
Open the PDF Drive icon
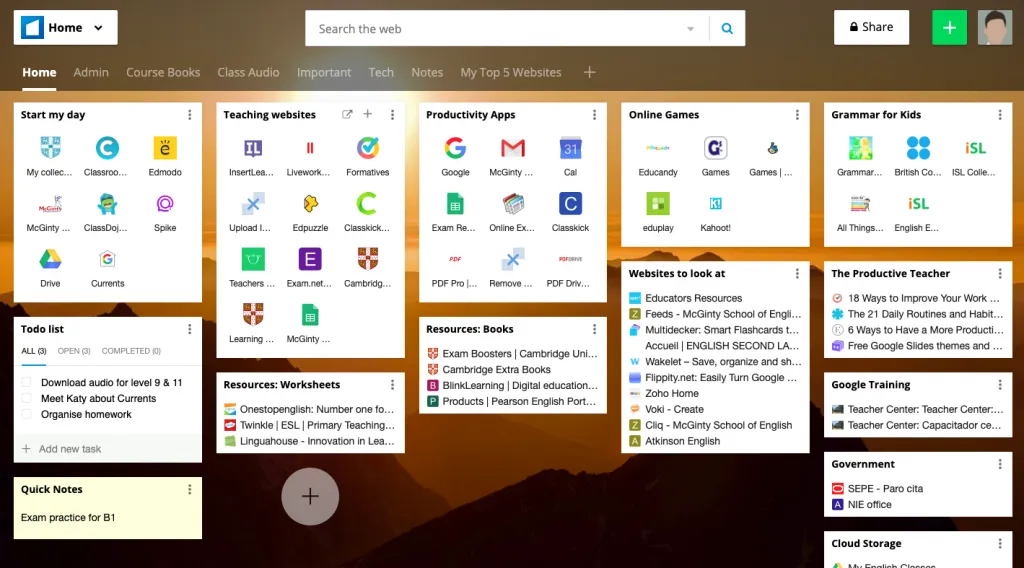click(570, 260)
